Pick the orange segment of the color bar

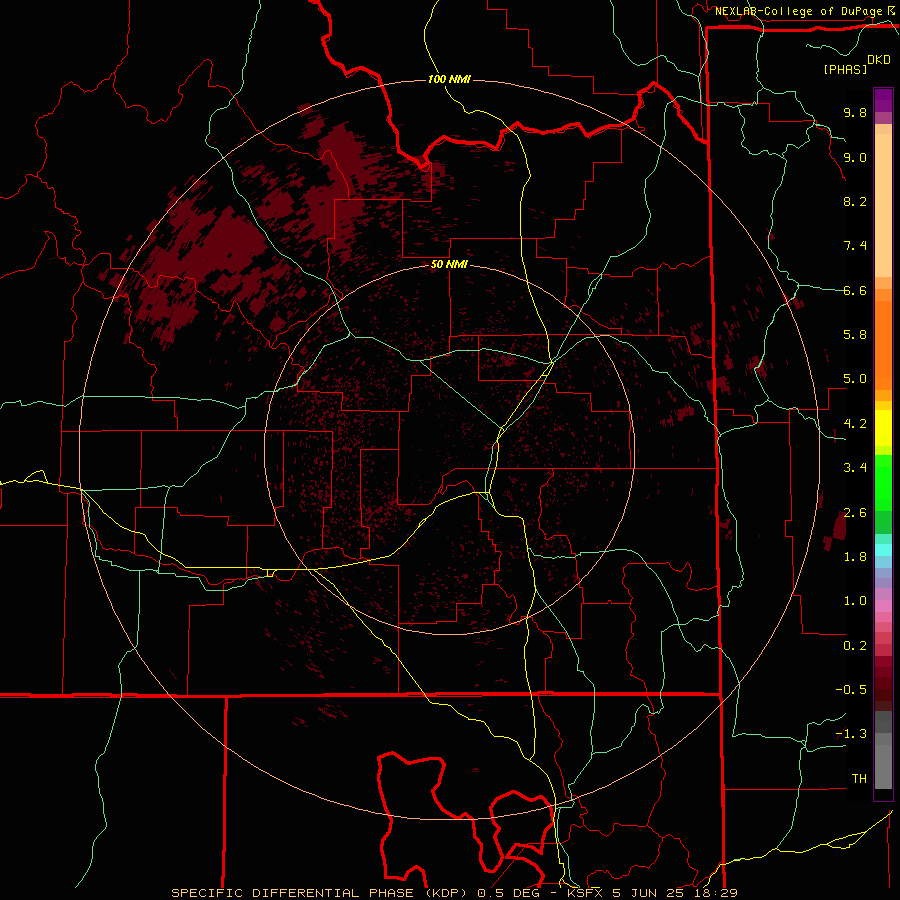coord(883,344)
